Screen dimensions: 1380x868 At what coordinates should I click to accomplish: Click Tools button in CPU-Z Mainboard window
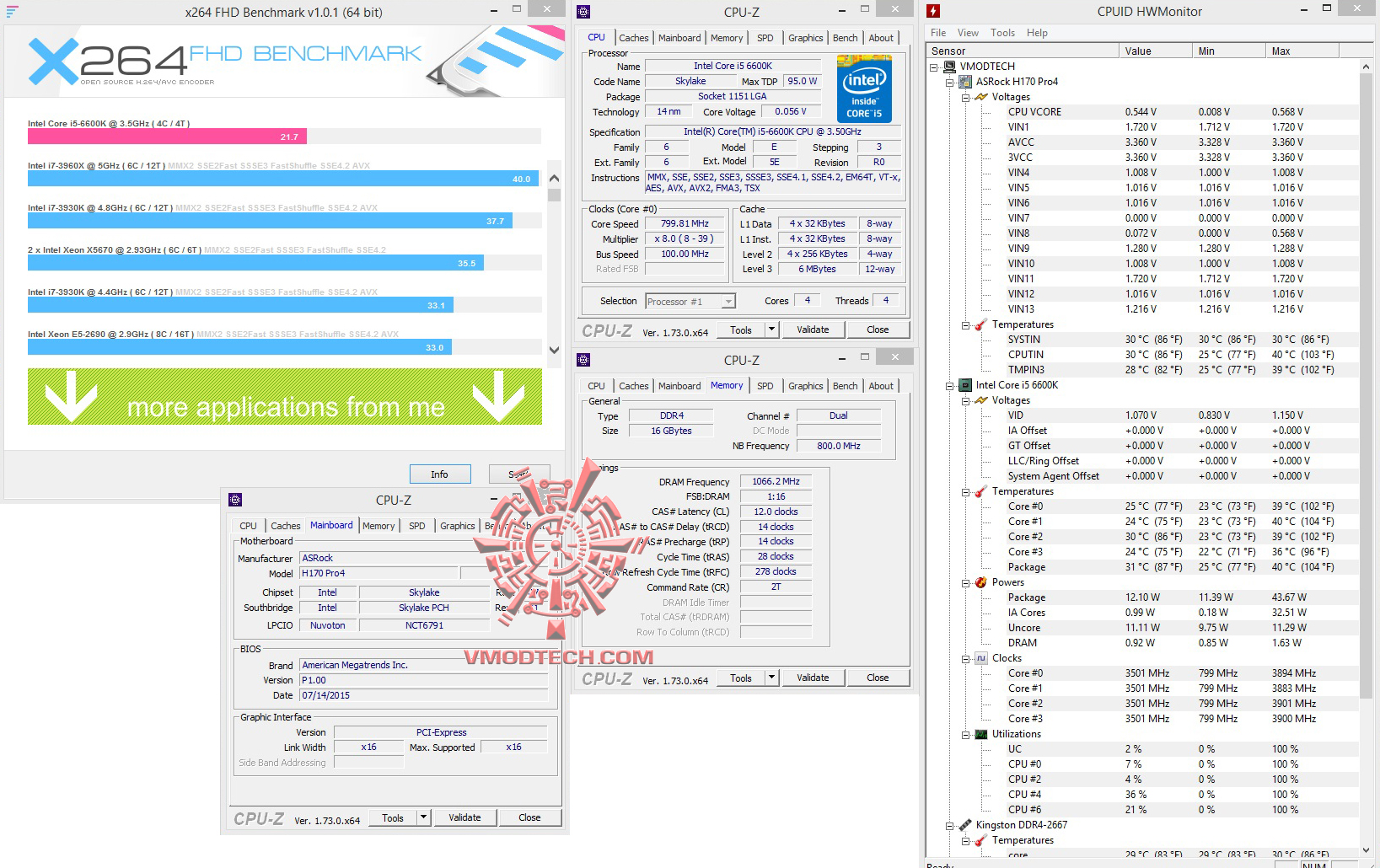pos(393,817)
